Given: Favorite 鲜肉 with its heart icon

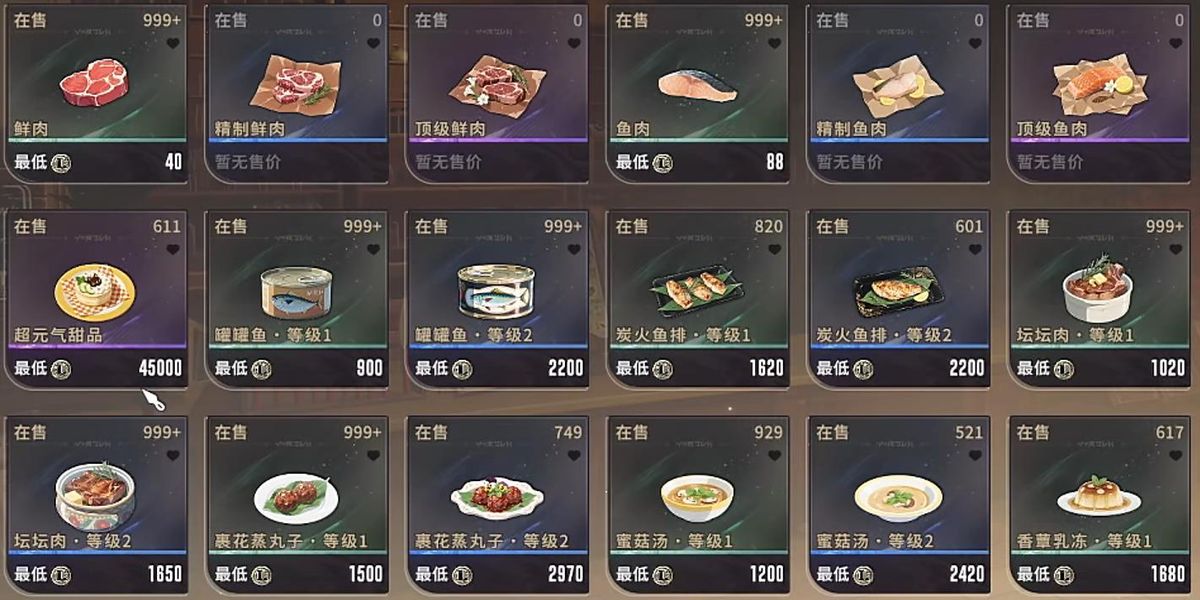Looking at the screenshot, I should pyautogui.click(x=173, y=43).
